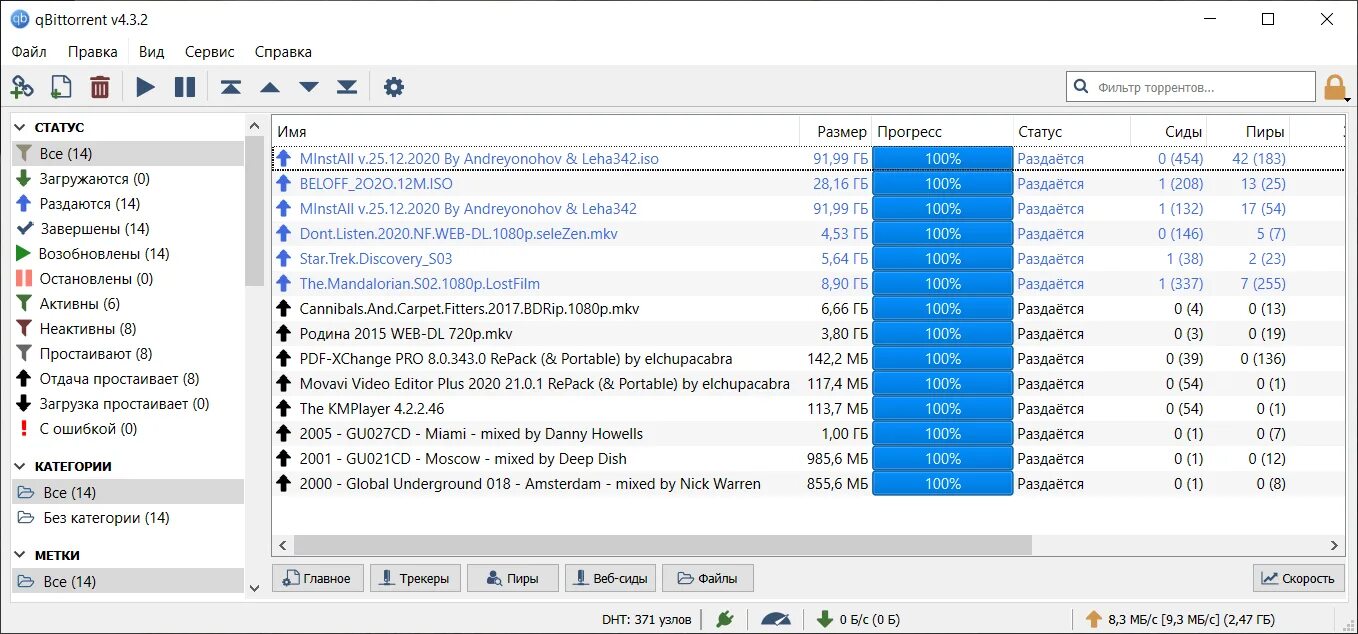Click the qBittorrent logo in title bar
Image resolution: width=1358 pixels, height=634 pixels.
tap(19, 19)
